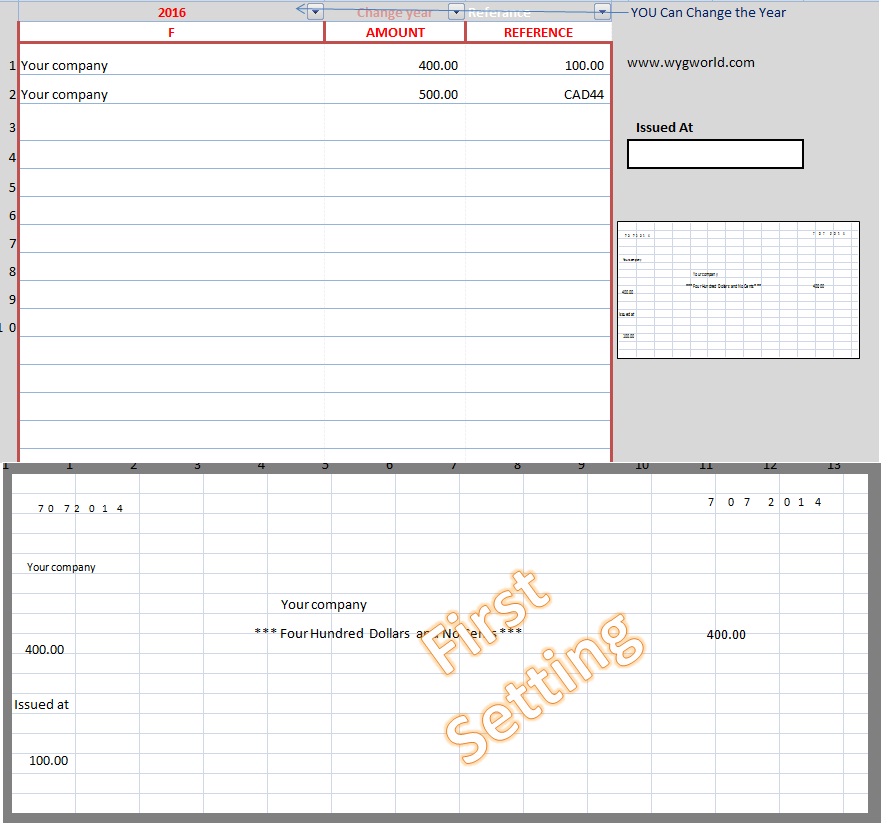Select the 2016 year heading cell
892x831 pixels.
tap(171, 12)
